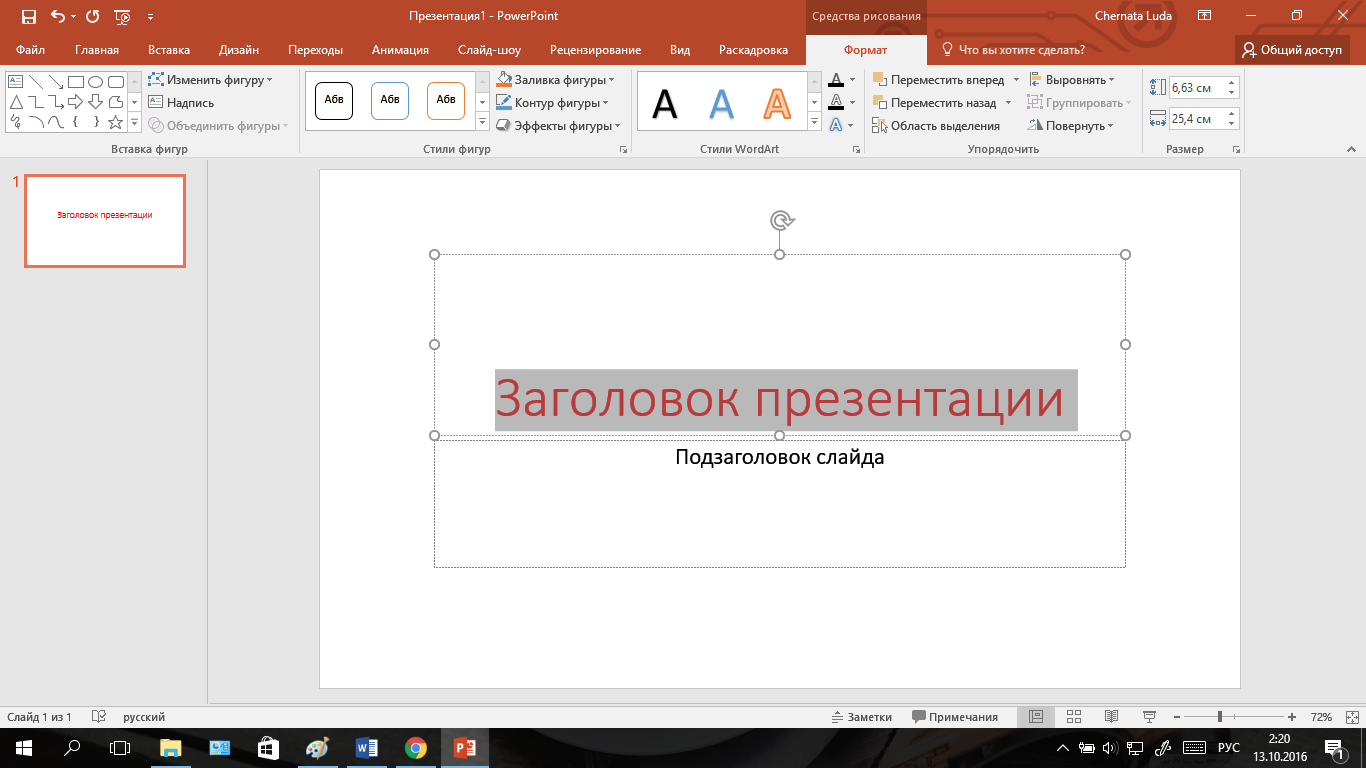Select the arrow line shape

pos(56,82)
